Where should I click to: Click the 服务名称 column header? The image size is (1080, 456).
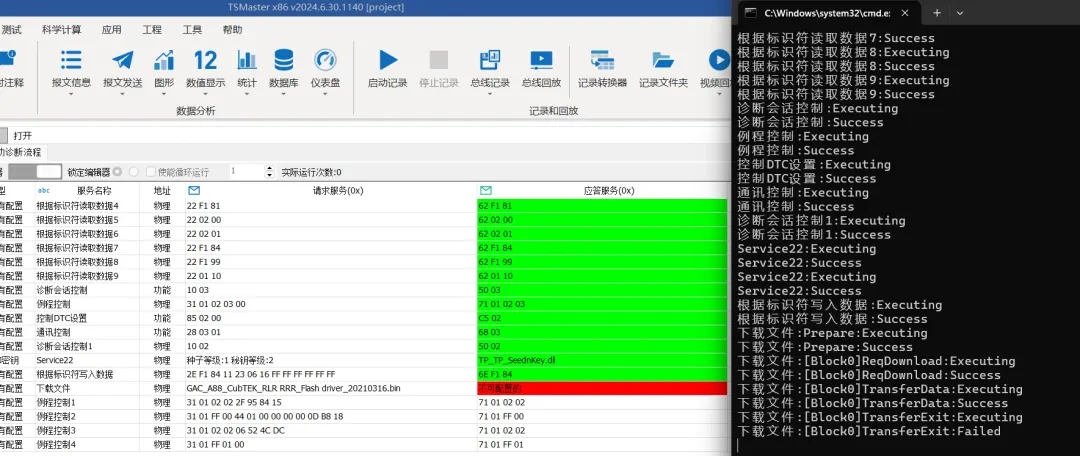[x=94, y=190]
